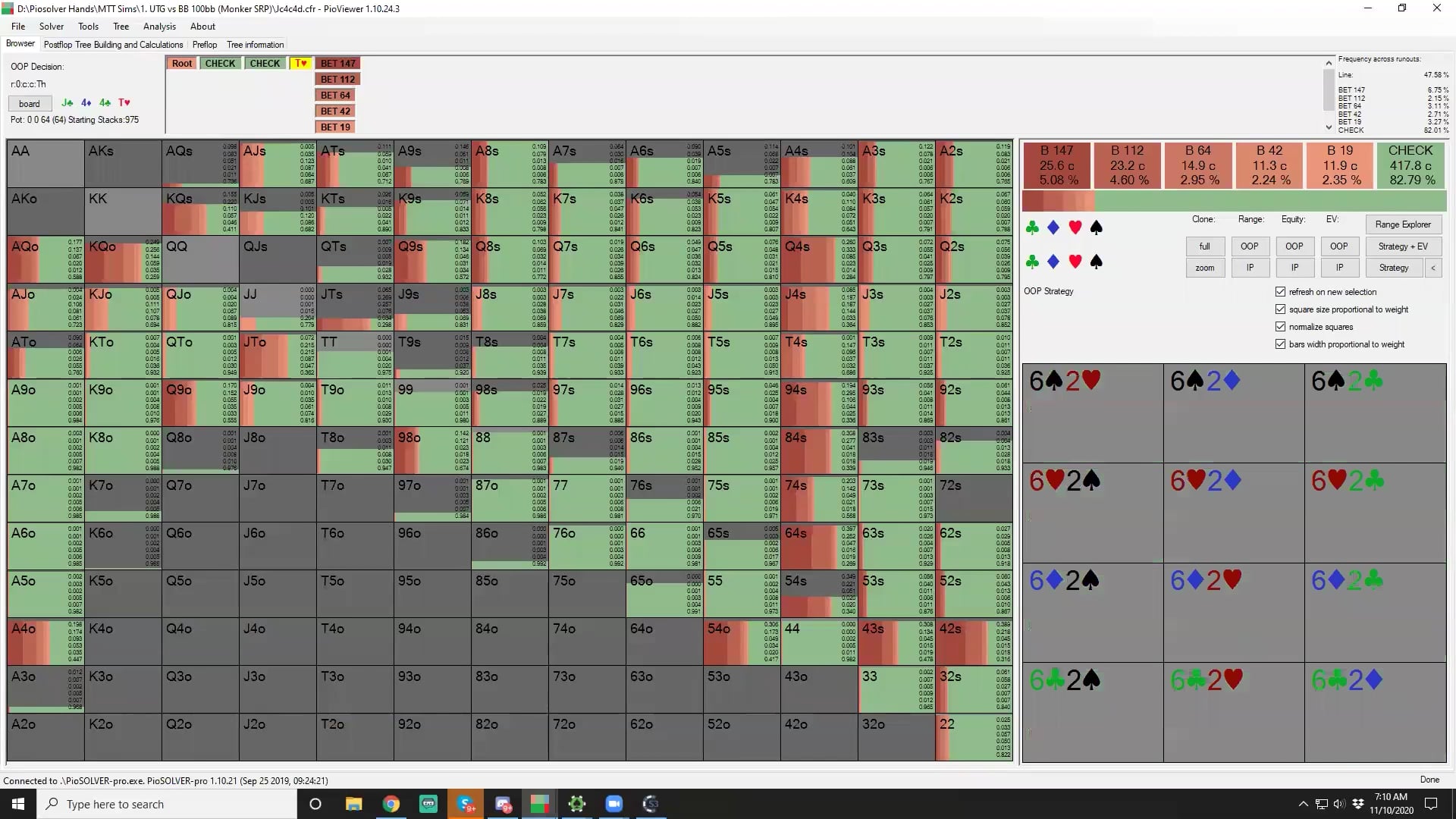Switch to the Tree information tab
Viewport: 1456px width, 819px height.
coord(255,44)
